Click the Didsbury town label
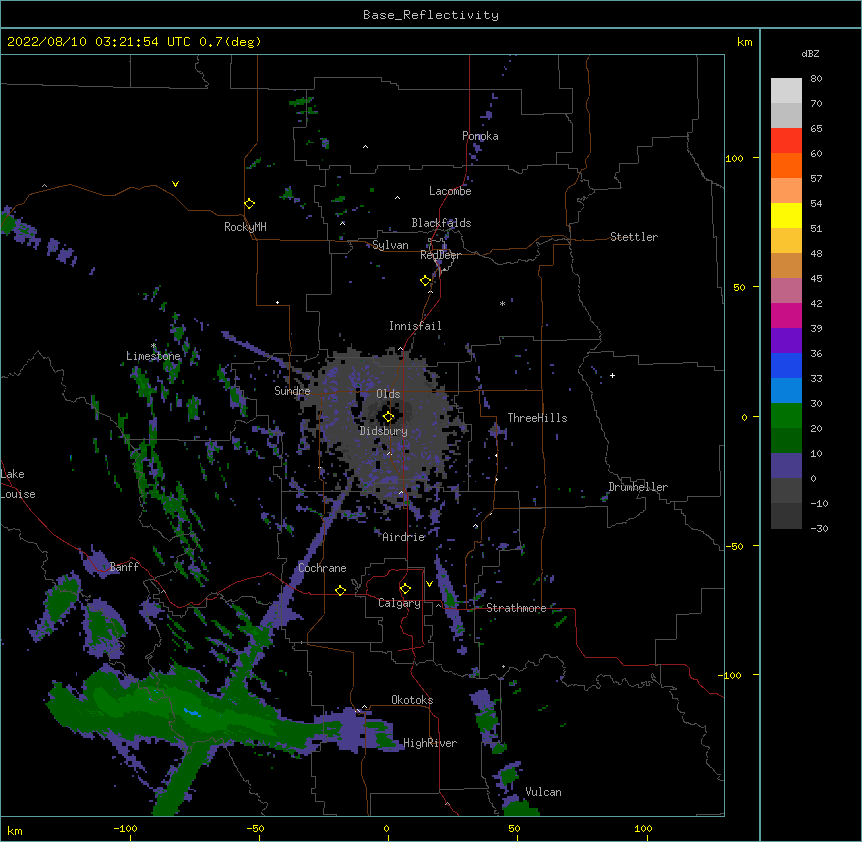Image resolution: width=862 pixels, height=842 pixels. (x=384, y=431)
